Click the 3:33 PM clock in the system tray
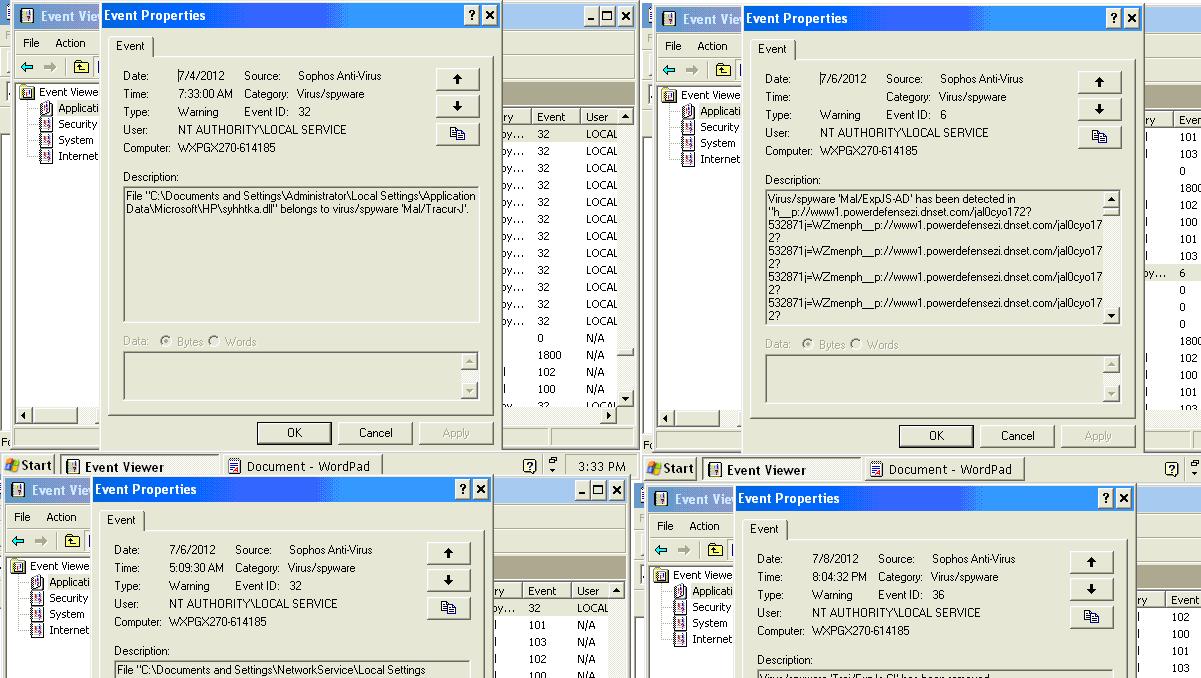The width and height of the screenshot is (1201, 678). [602, 466]
